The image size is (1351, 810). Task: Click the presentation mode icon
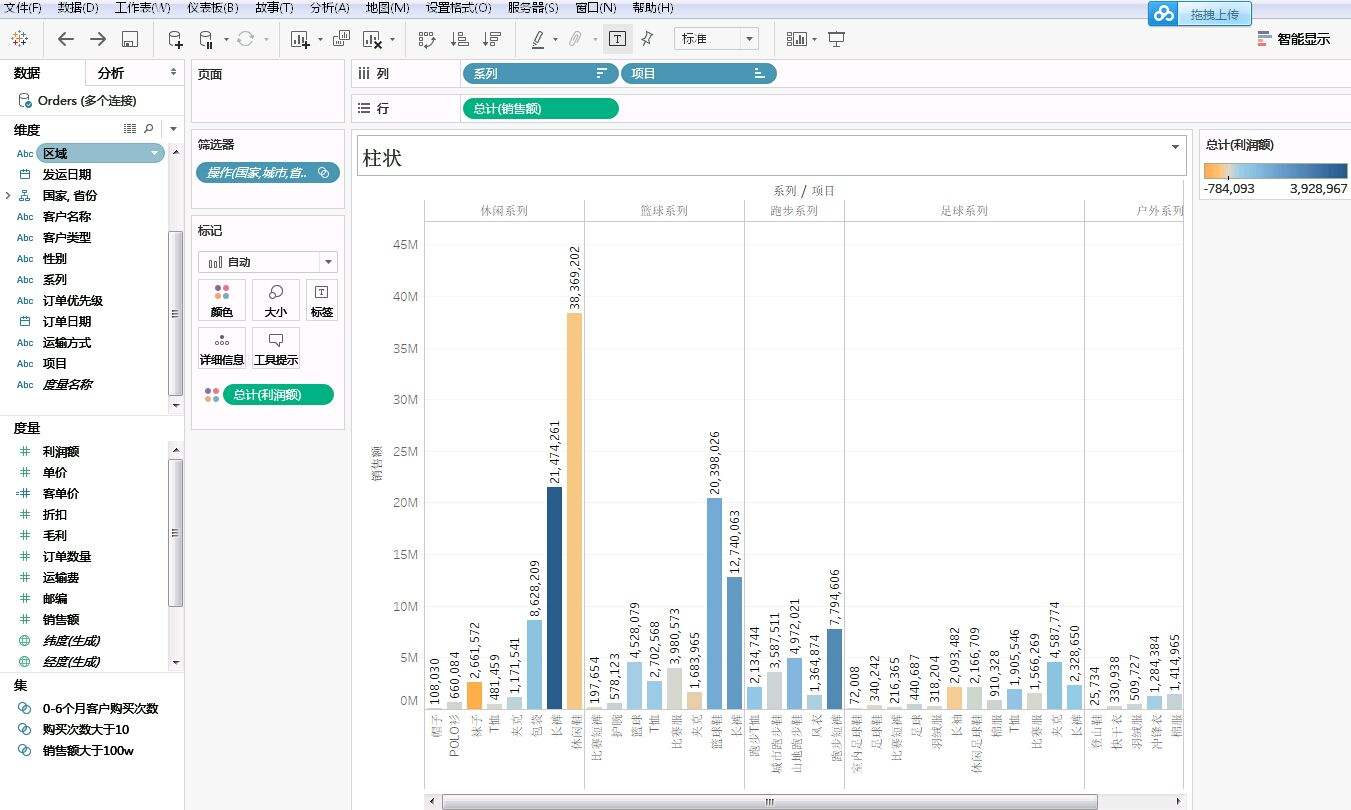pos(837,39)
